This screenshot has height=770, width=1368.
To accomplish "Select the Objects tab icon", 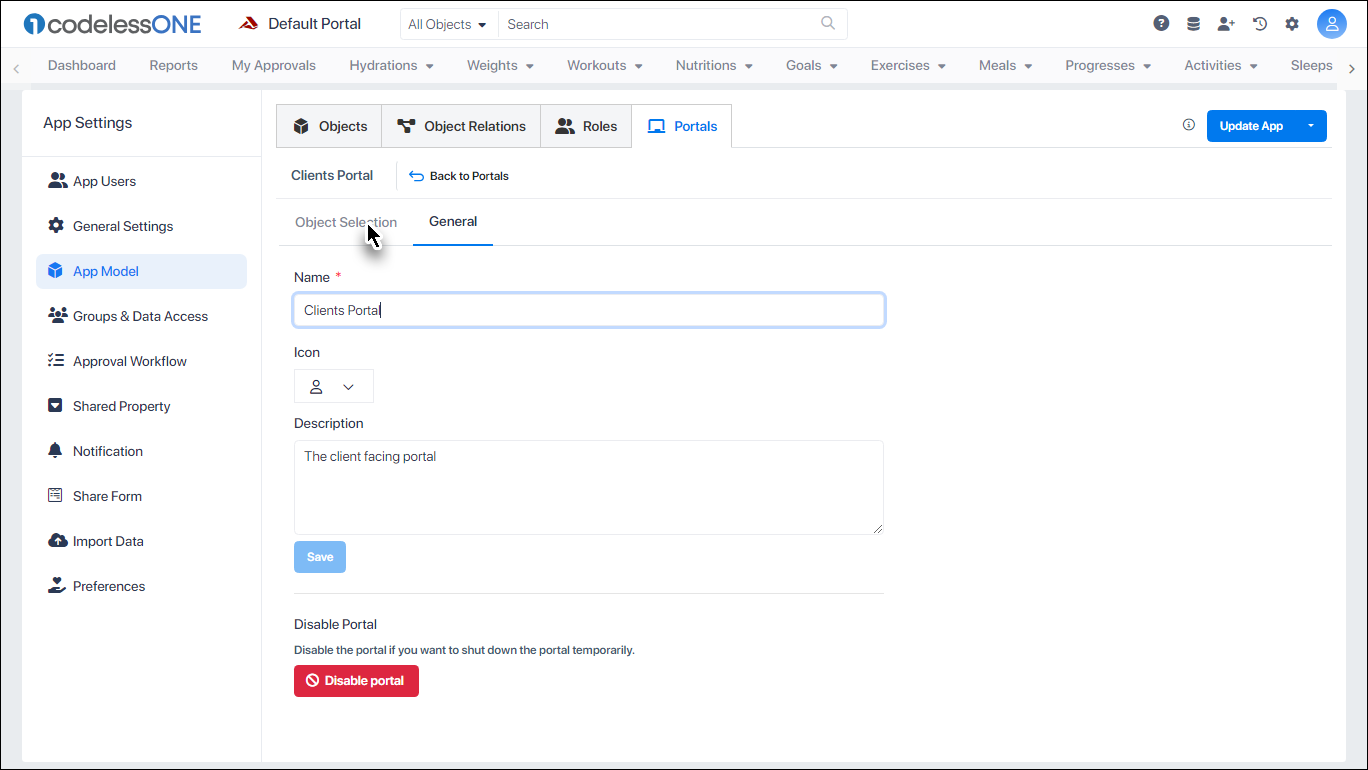I will [x=301, y=125].
